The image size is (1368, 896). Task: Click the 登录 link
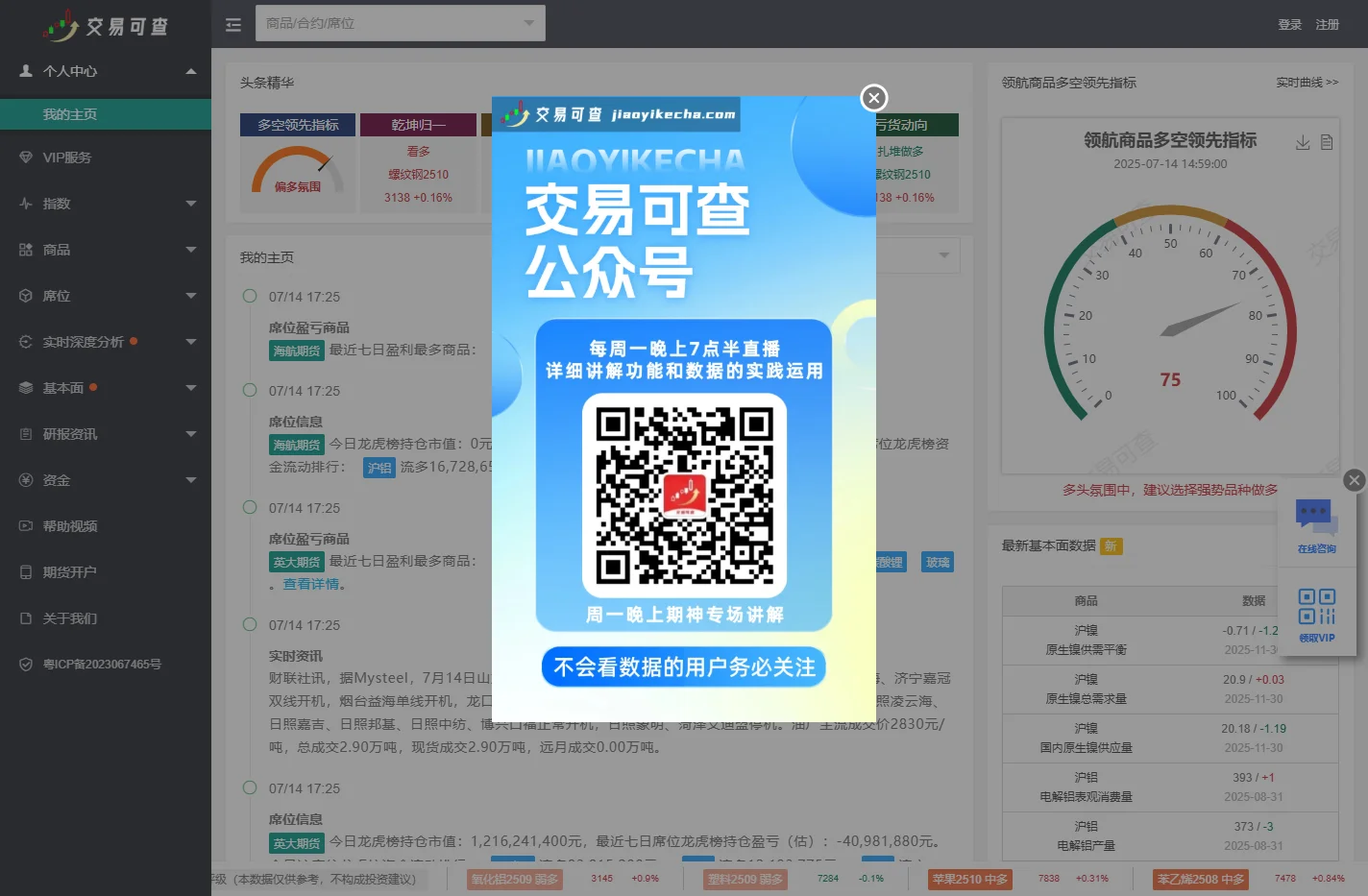click(1290, 24)
